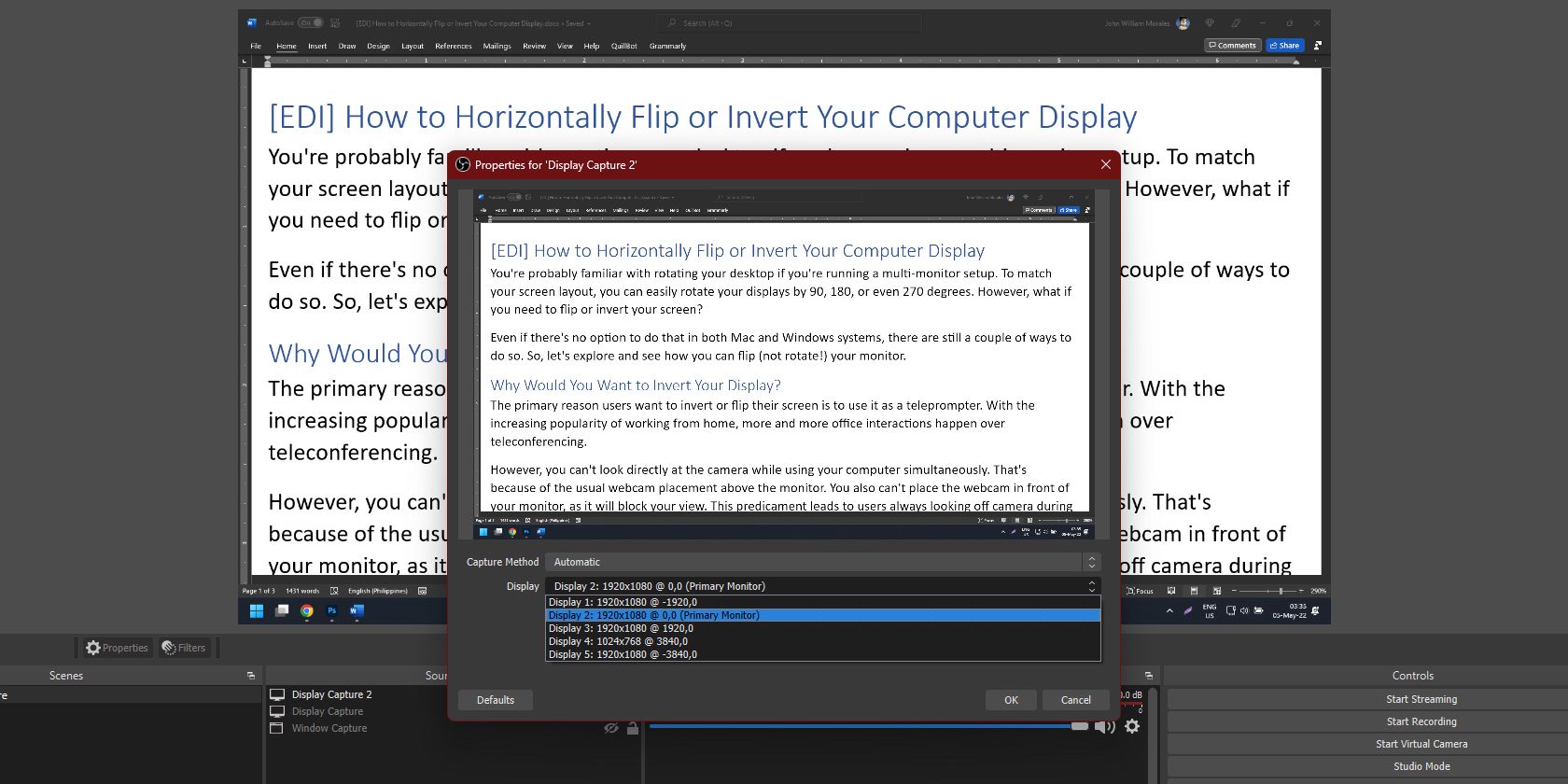
Task: Confirm Properties dialog with OK
Action: (1011, 700)
